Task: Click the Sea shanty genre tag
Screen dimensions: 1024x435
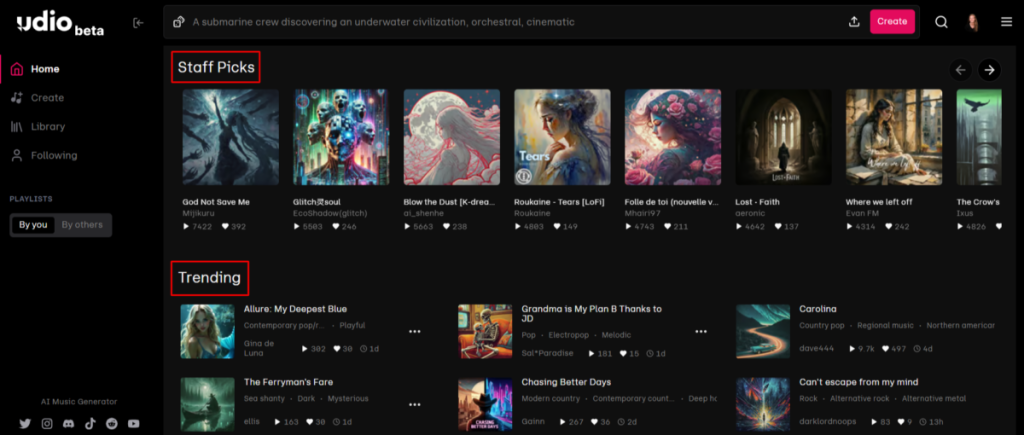Action: [x=264, y=398]
